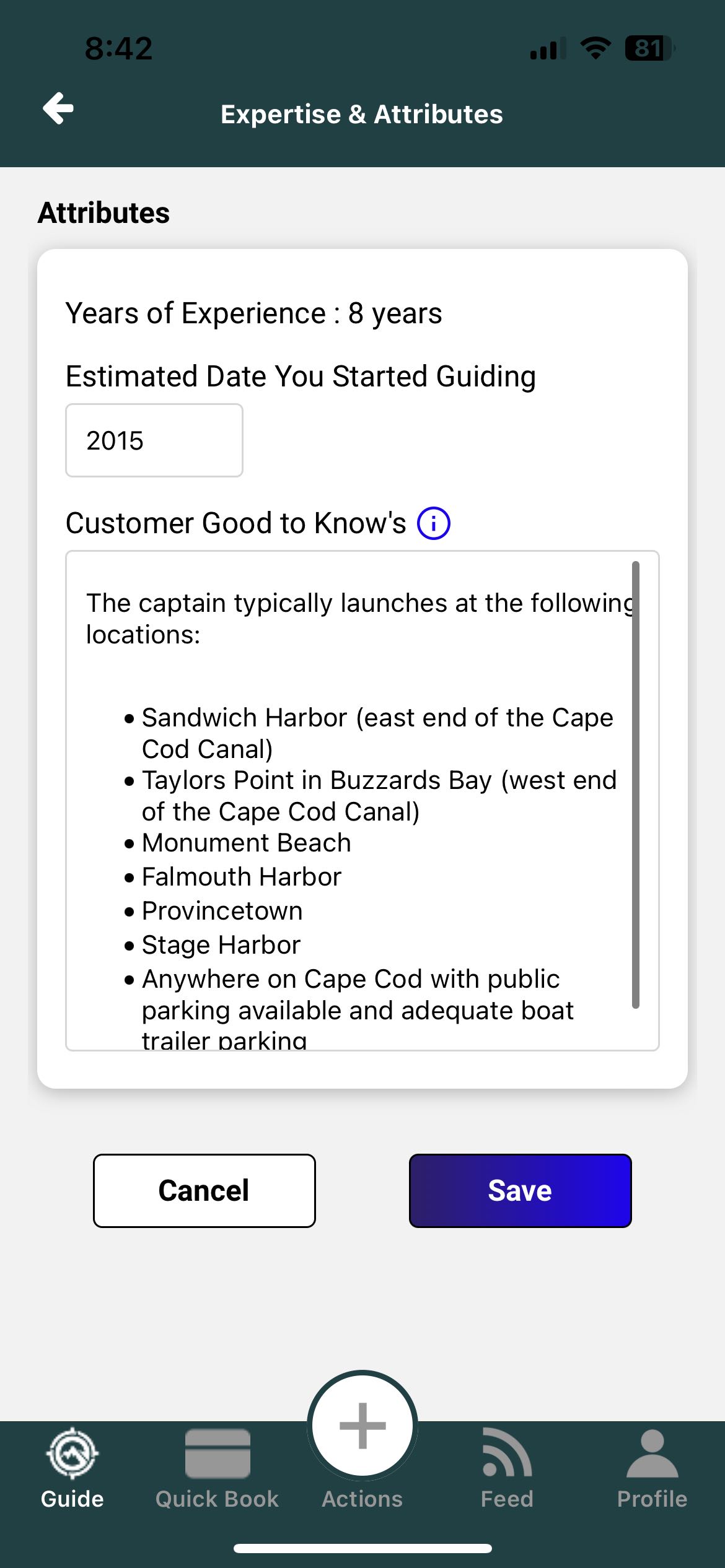Open the Quick Book card icon

tap(217, 1453)
